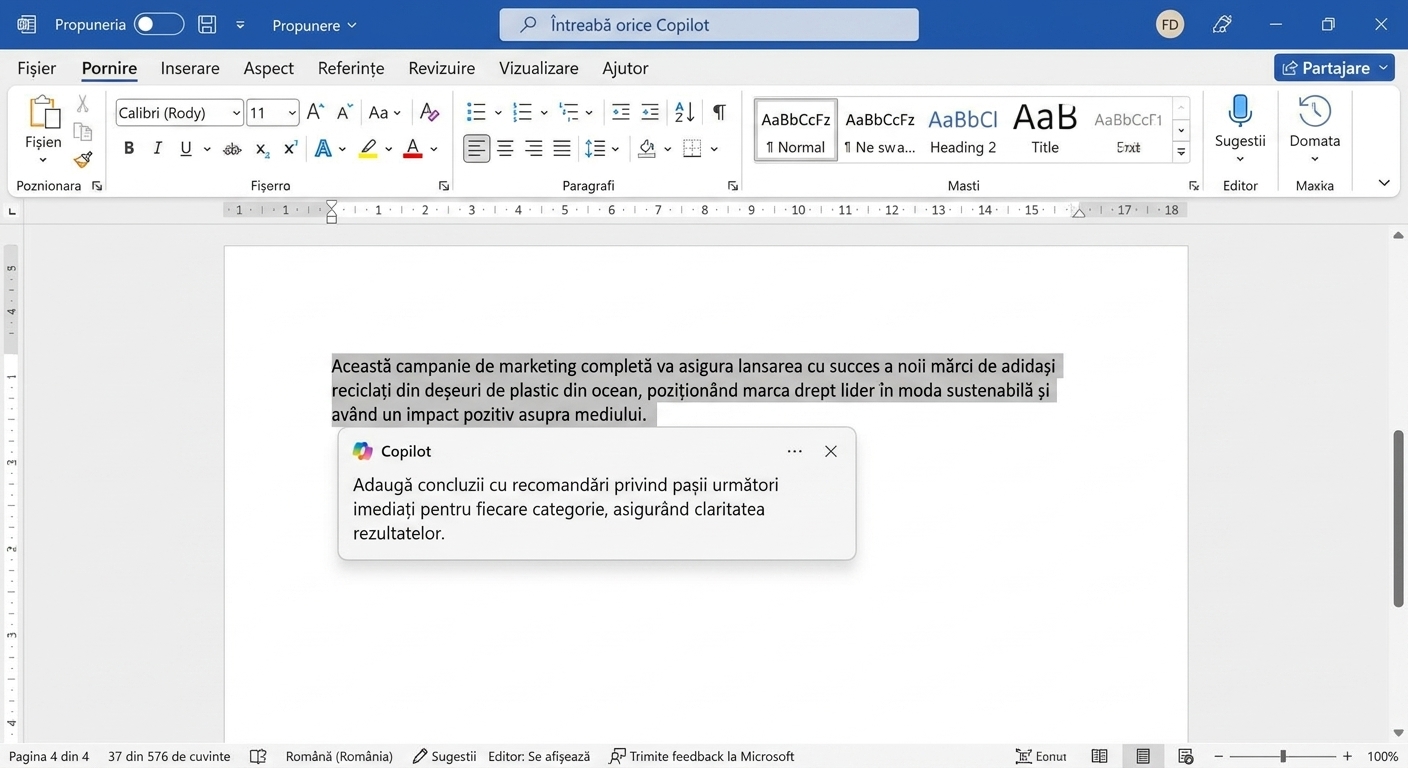
Task: Open the Referințe tab
Action: coord(351,68)
